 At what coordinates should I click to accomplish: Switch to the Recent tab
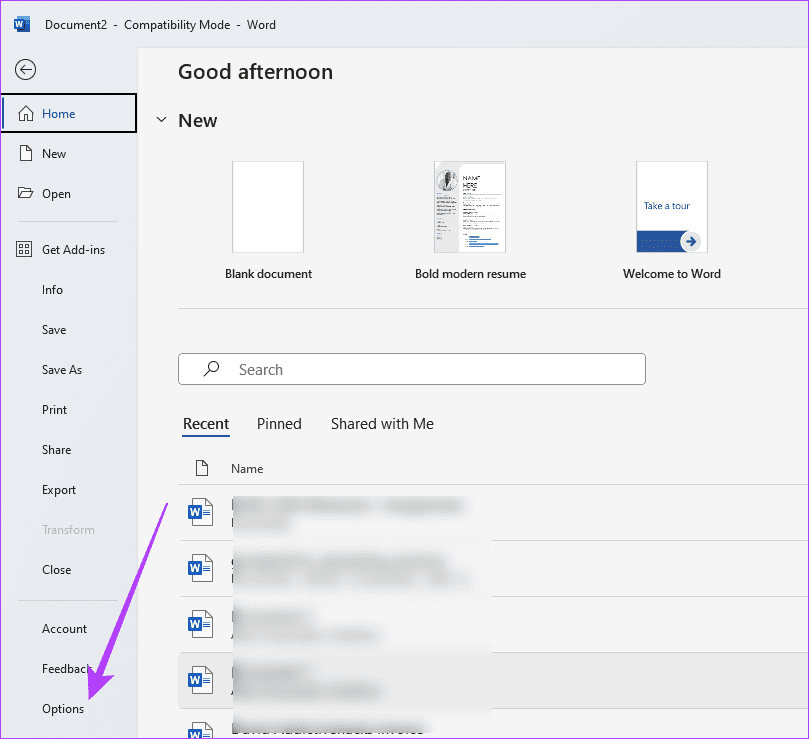[206, 424]
